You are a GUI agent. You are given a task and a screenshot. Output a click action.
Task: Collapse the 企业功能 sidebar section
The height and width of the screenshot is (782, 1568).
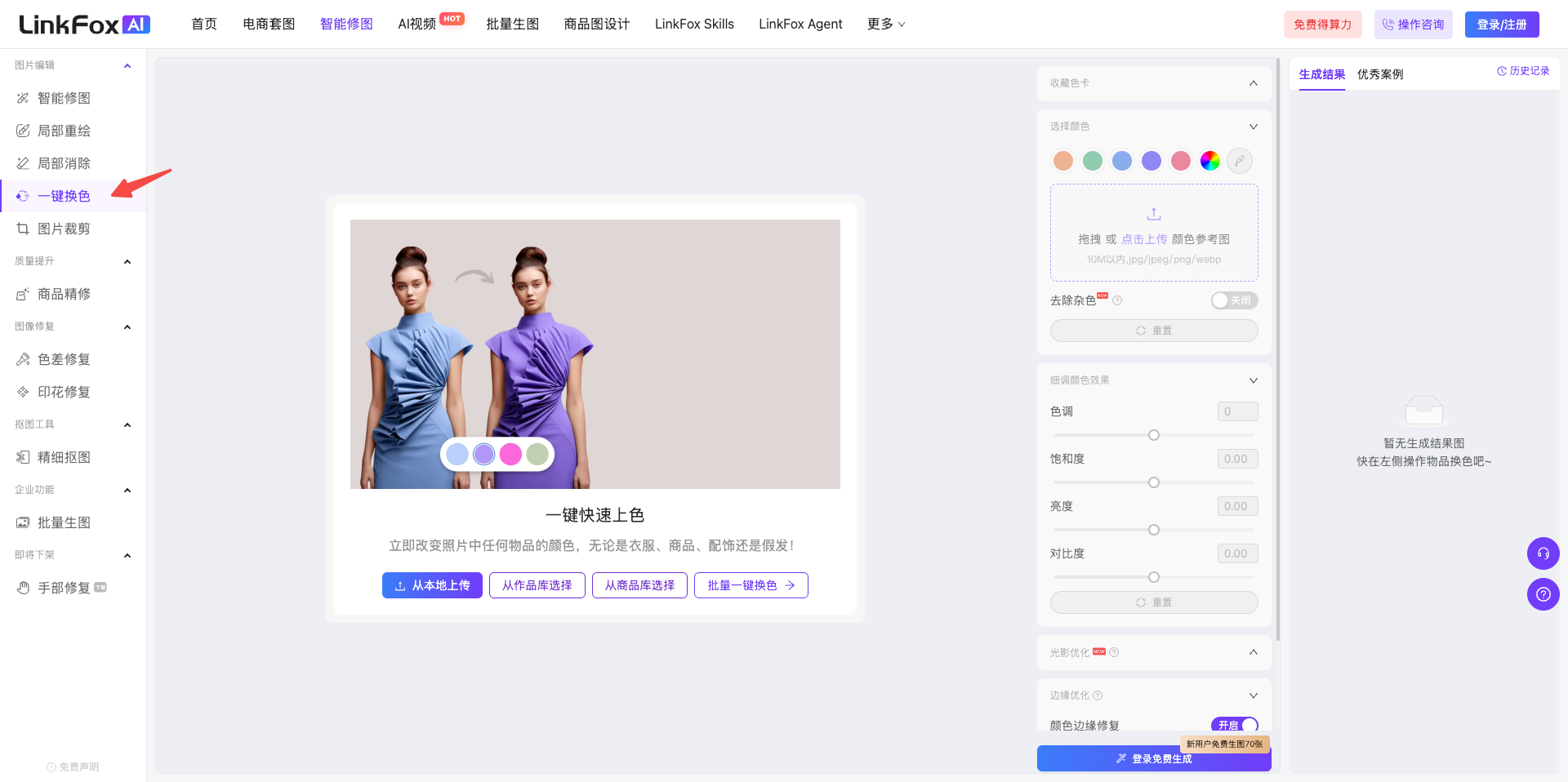tap(127, 490)
